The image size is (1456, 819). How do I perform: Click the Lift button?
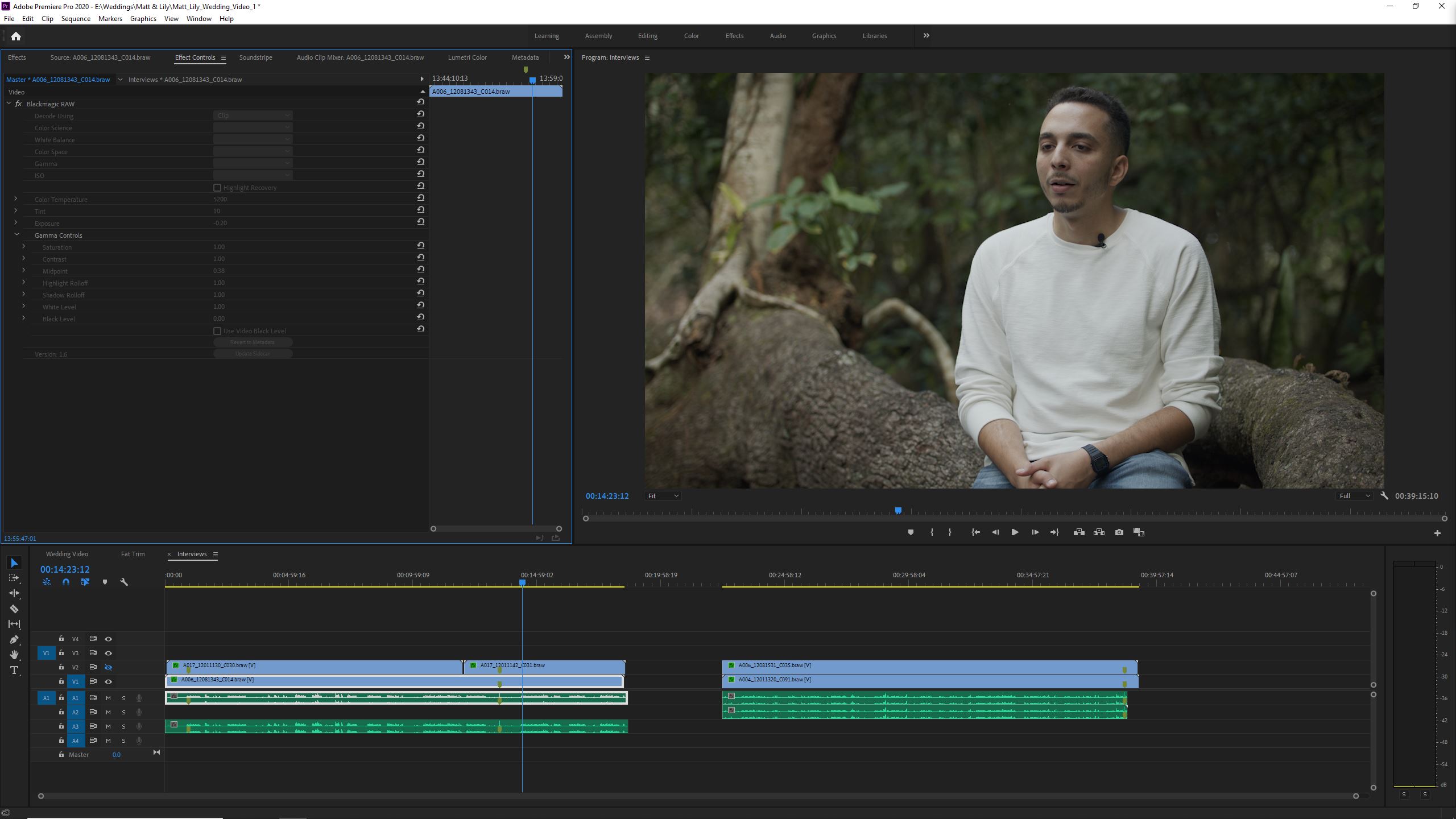(1079, 532)
